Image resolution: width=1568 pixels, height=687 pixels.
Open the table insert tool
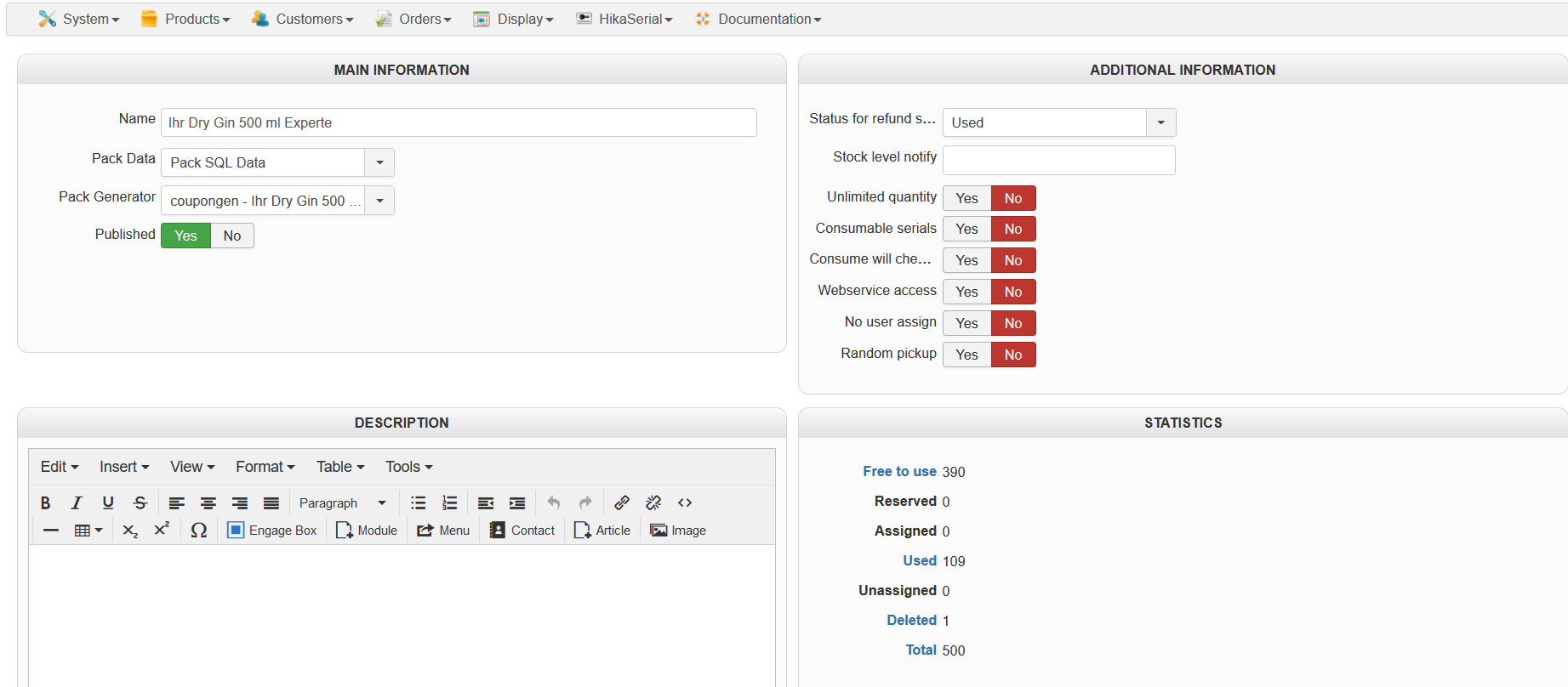pyautogui.click(x=88, y=531)
